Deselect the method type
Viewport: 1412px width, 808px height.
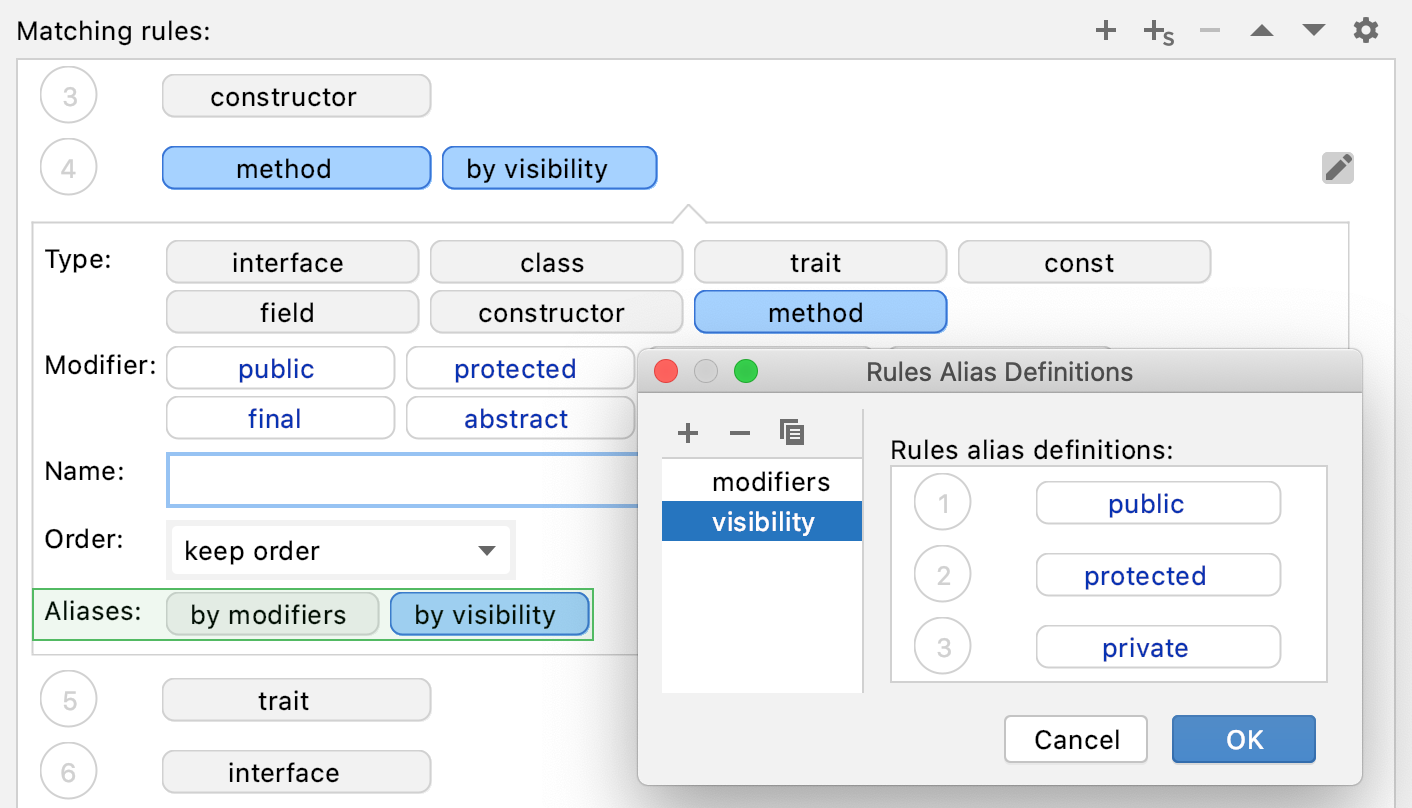click(x=820, y=312)
